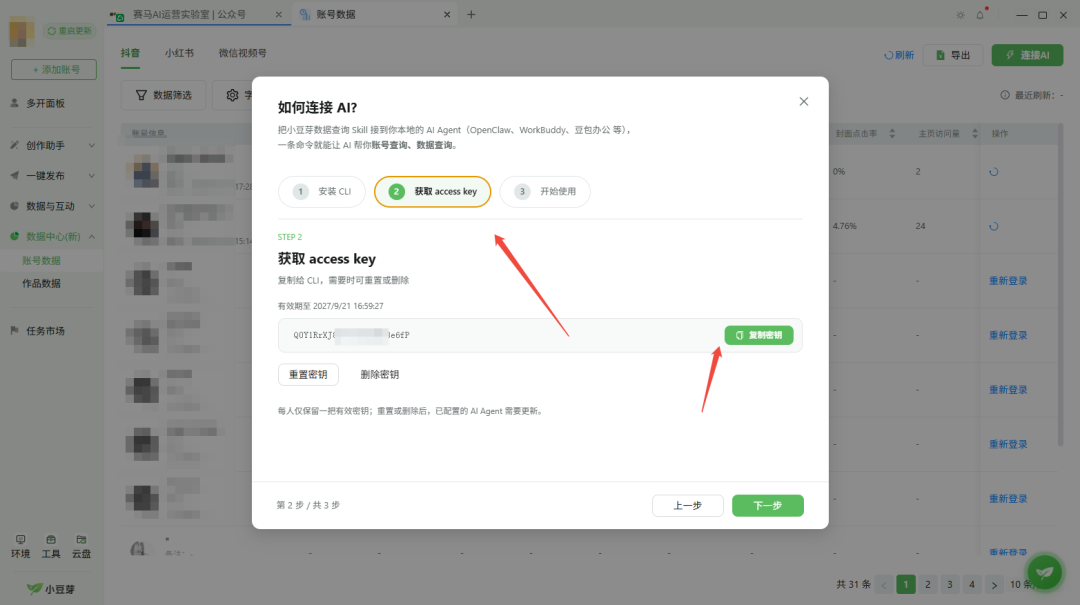The height and width of the screenshot is (605, 1080).
Task: Close the 如何连接 AI dialog
Action: tap(803, 101)
